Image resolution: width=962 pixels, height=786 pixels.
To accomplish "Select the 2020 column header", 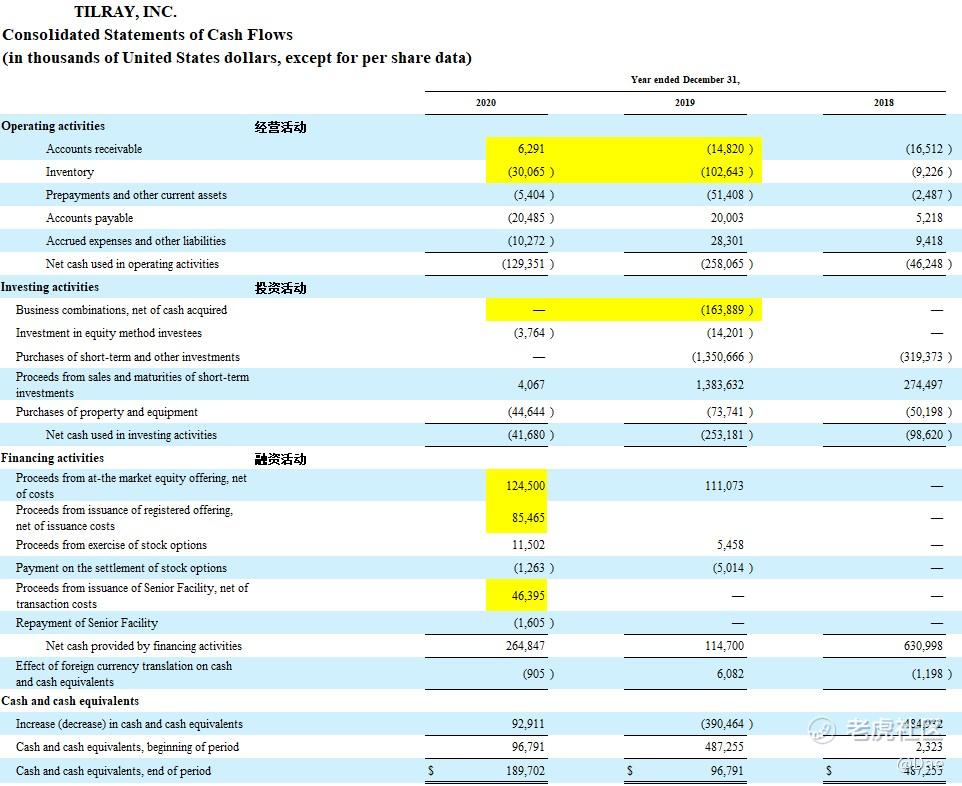I will (x=486, y=102).
